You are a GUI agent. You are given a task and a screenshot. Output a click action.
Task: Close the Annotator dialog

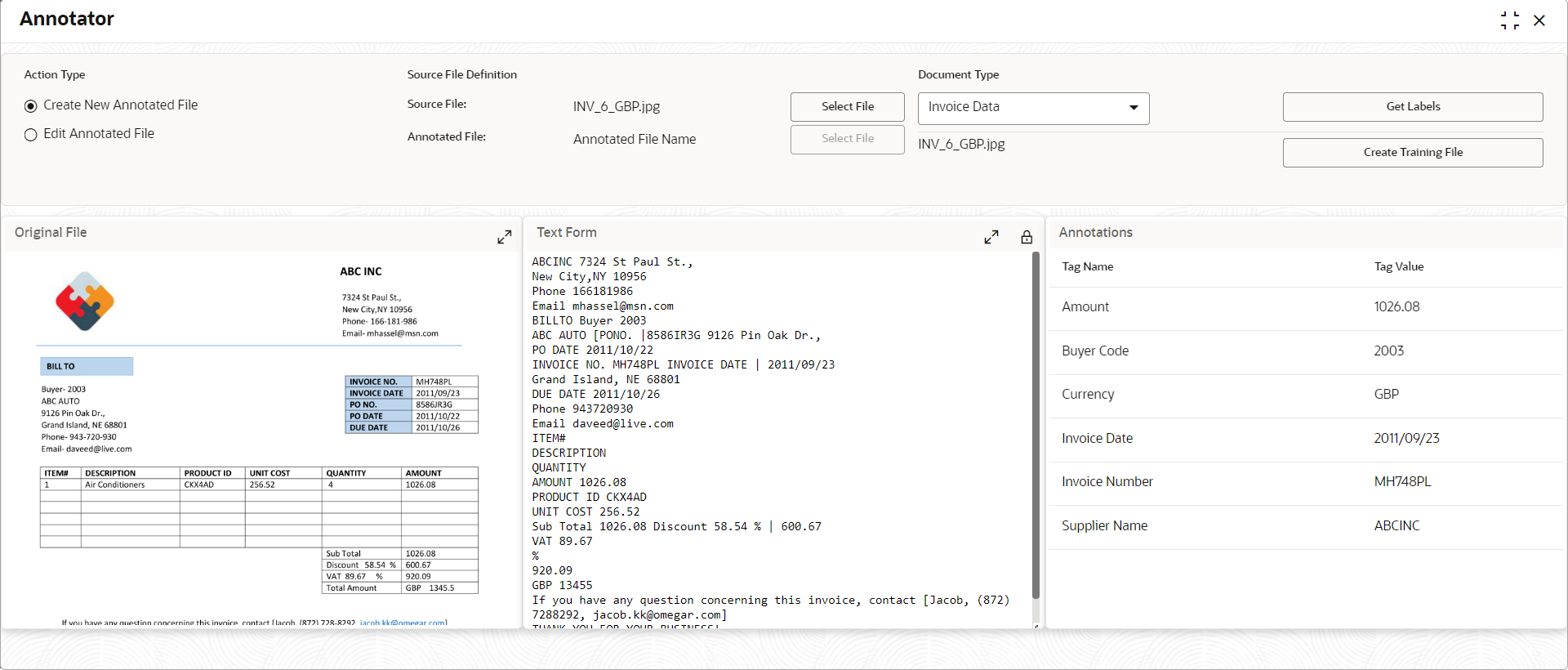pyautogui.click(x=1539, y=20)
